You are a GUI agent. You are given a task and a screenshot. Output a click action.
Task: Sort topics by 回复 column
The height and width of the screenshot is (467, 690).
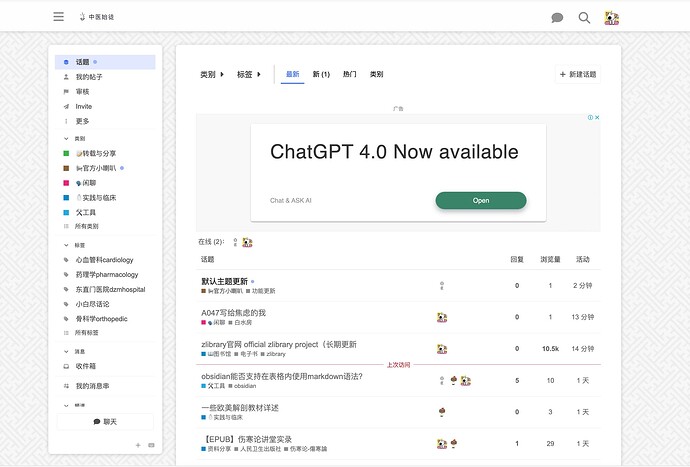(x=517, y=259)
